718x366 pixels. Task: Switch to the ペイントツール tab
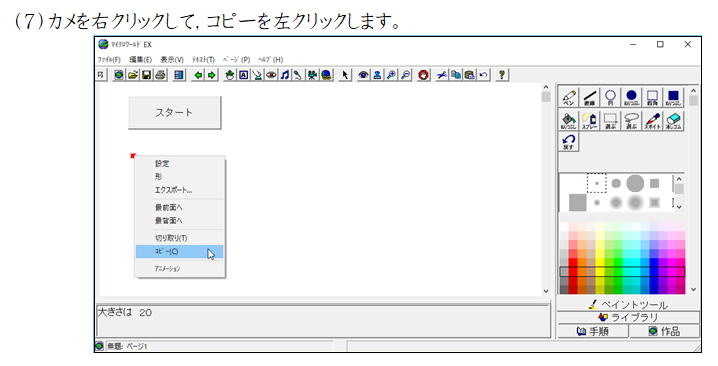point(628,304)
